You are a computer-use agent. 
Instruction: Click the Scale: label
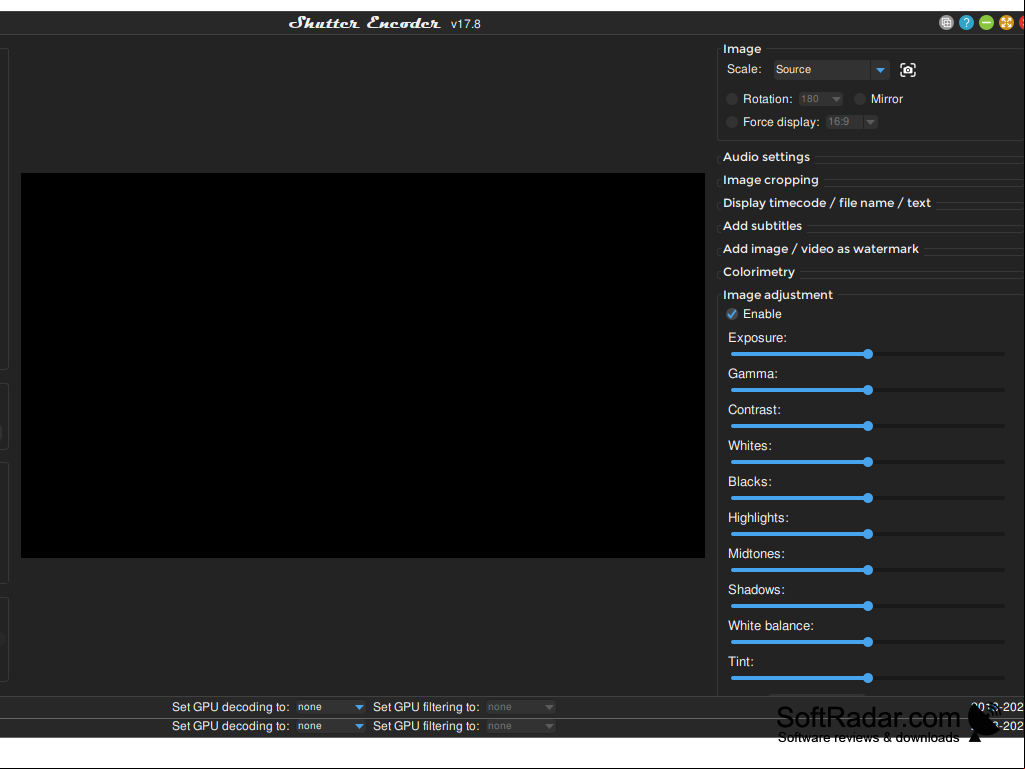744,69
